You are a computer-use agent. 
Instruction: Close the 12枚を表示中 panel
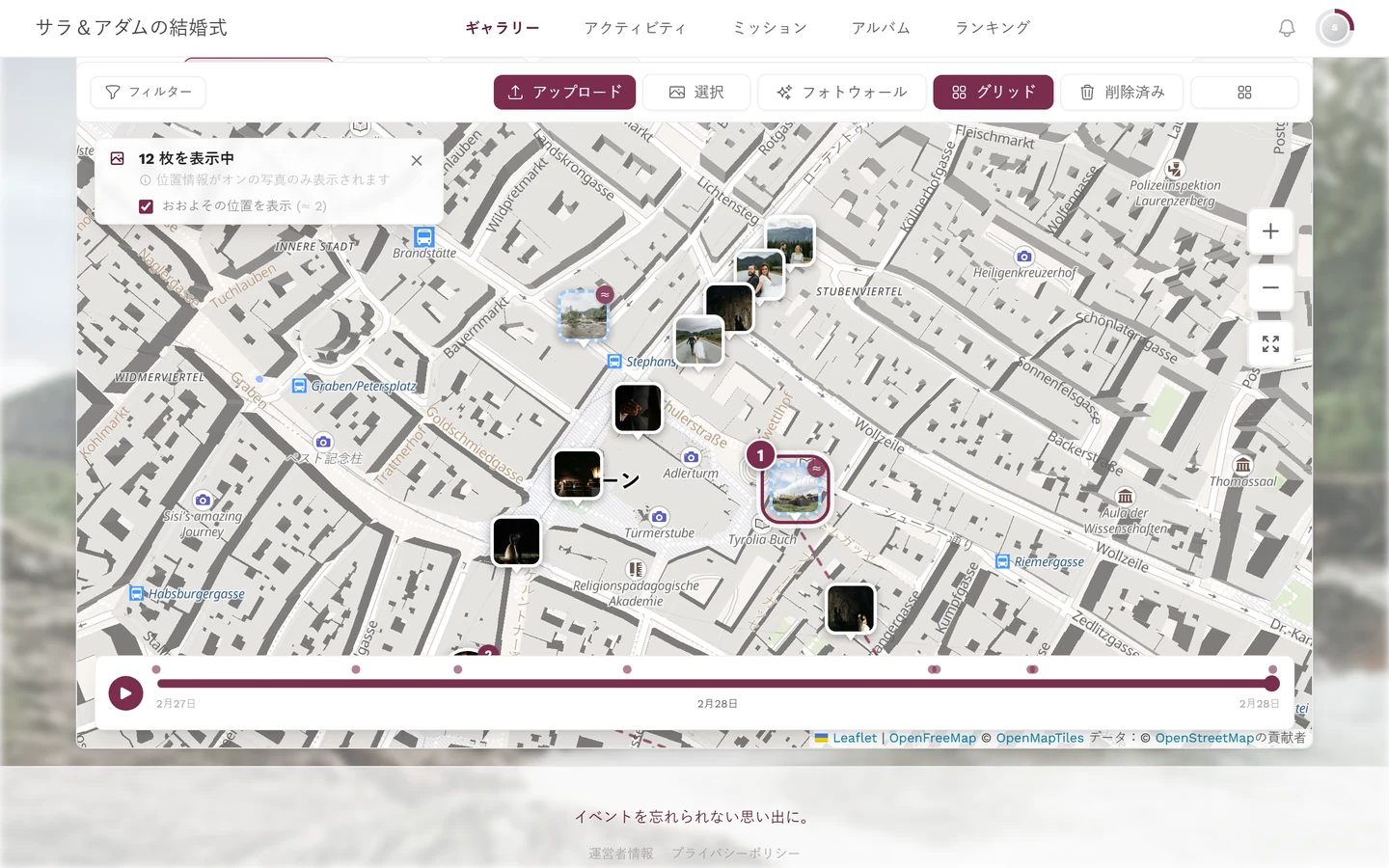417,160
